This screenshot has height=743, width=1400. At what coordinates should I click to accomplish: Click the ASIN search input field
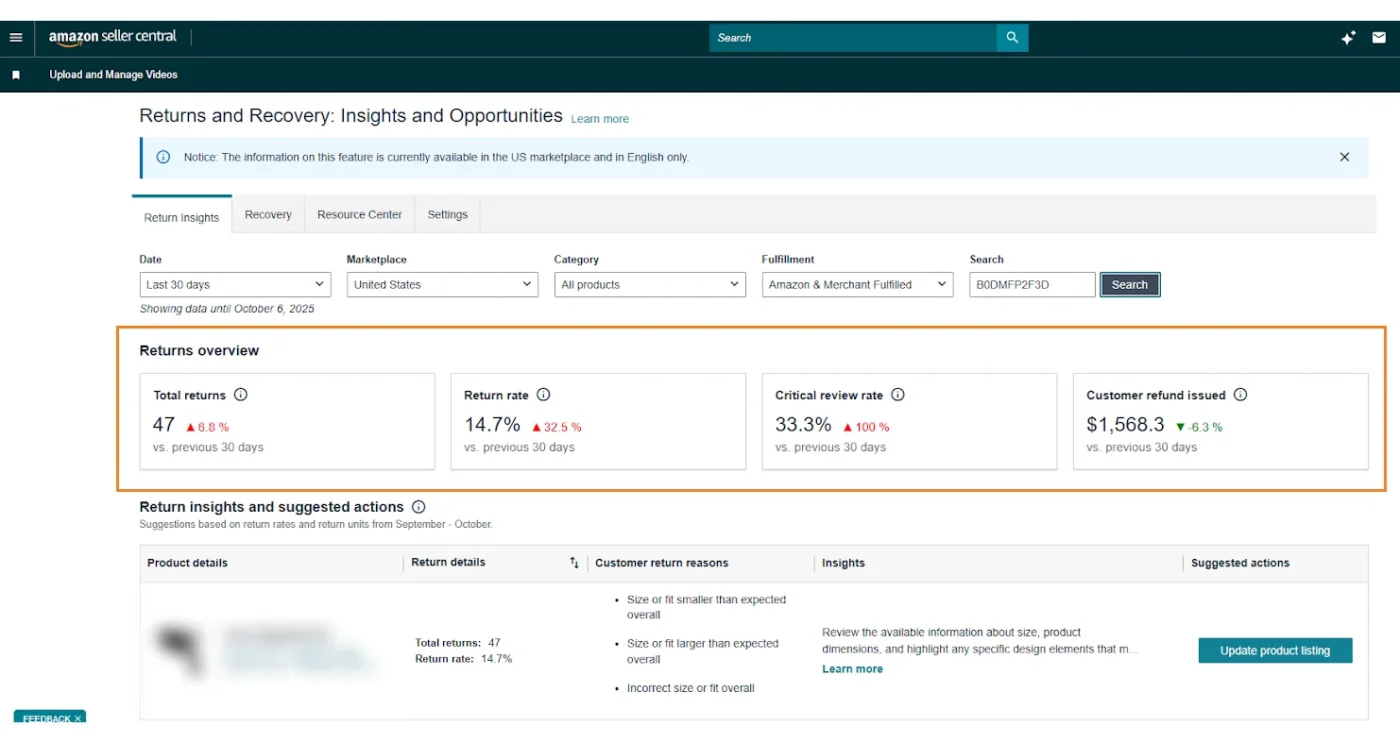click(1031, 284)
